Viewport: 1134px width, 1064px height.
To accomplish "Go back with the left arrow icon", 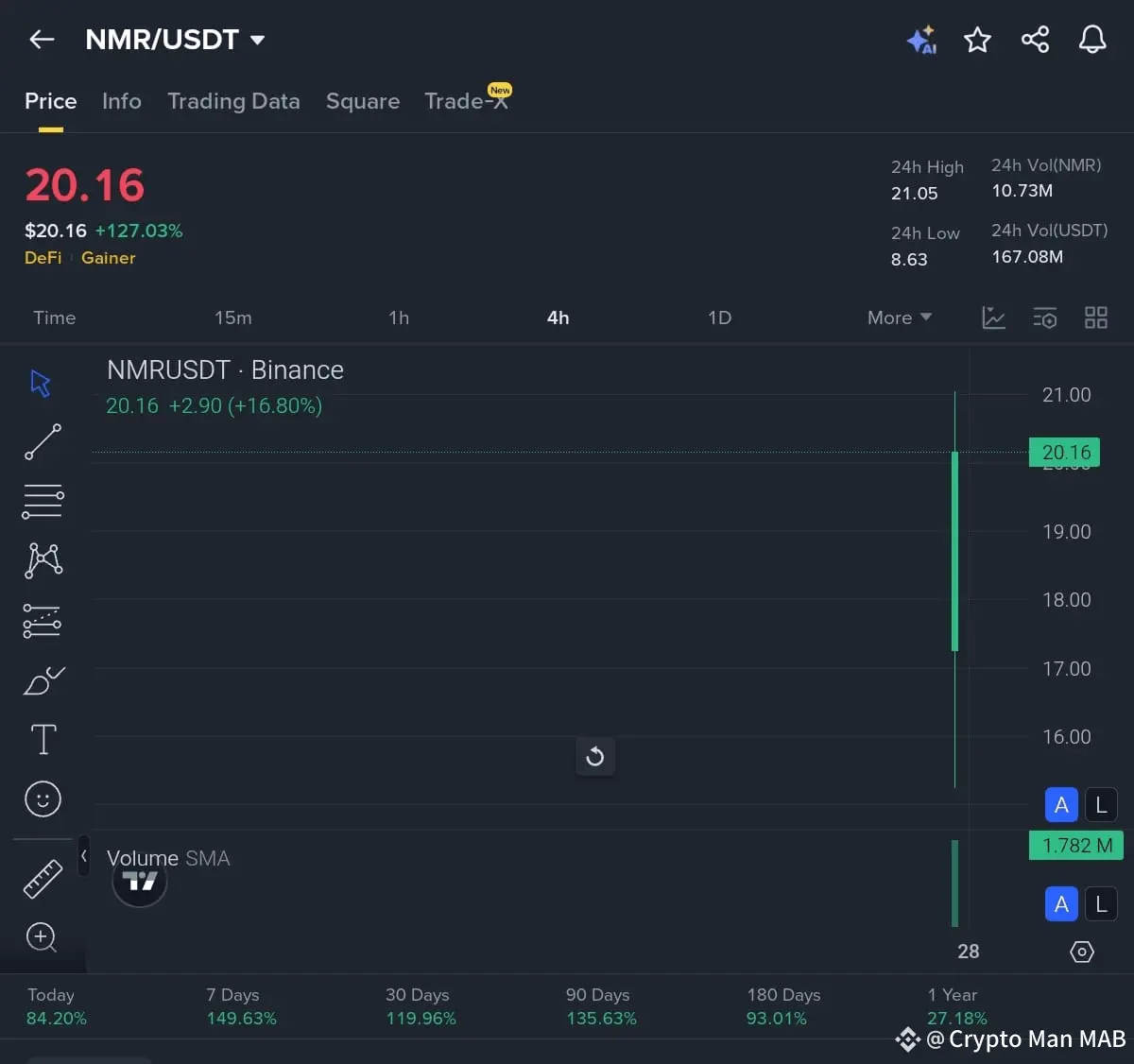I will (x=42, y=39).
